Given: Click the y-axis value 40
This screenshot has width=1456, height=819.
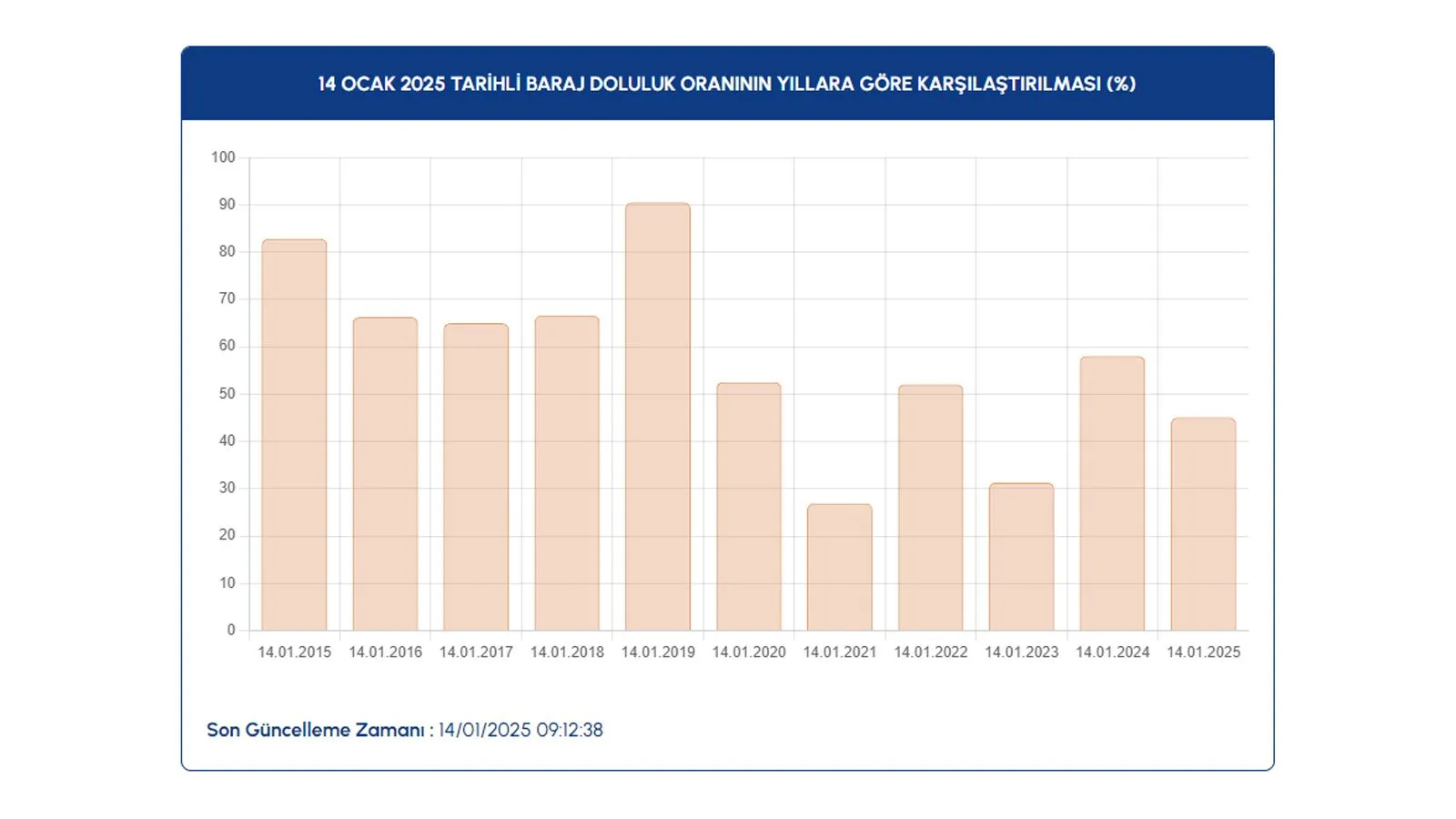Looking at the screenshot, I should pyautogui.click(x=227, y=440).
